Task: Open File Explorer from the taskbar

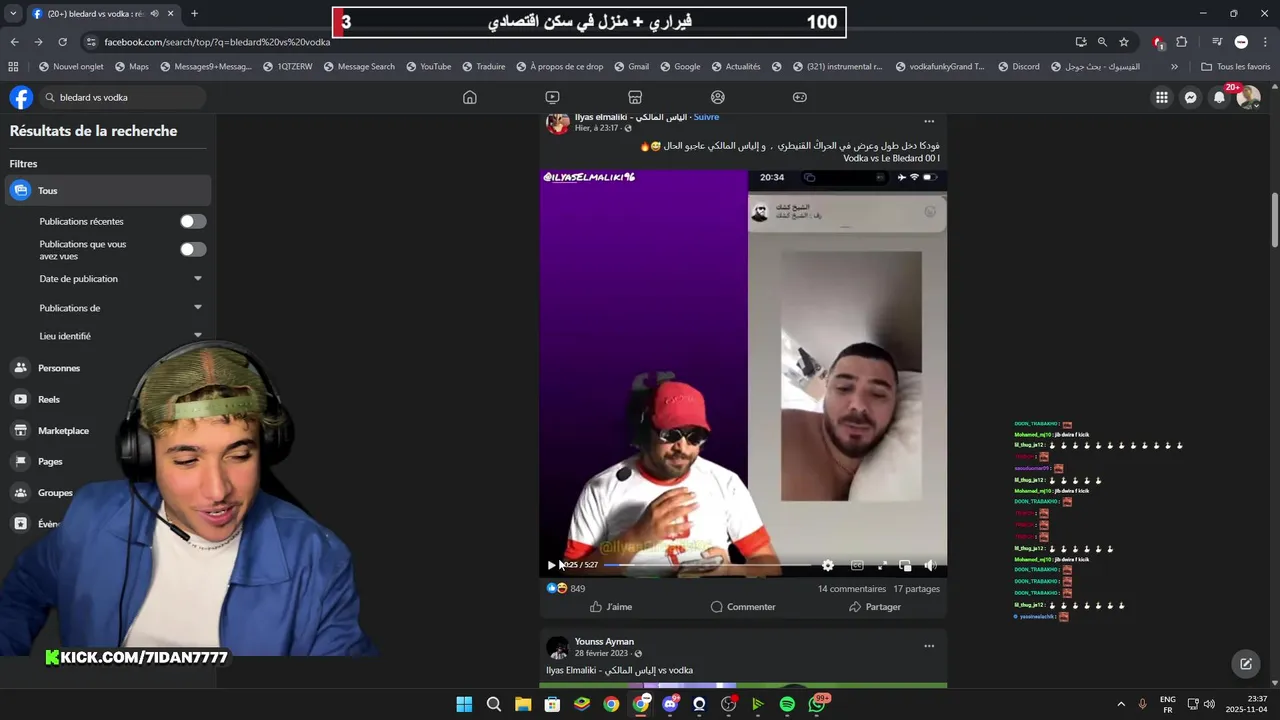Action: pyautogui.click(x=523, y=704)
